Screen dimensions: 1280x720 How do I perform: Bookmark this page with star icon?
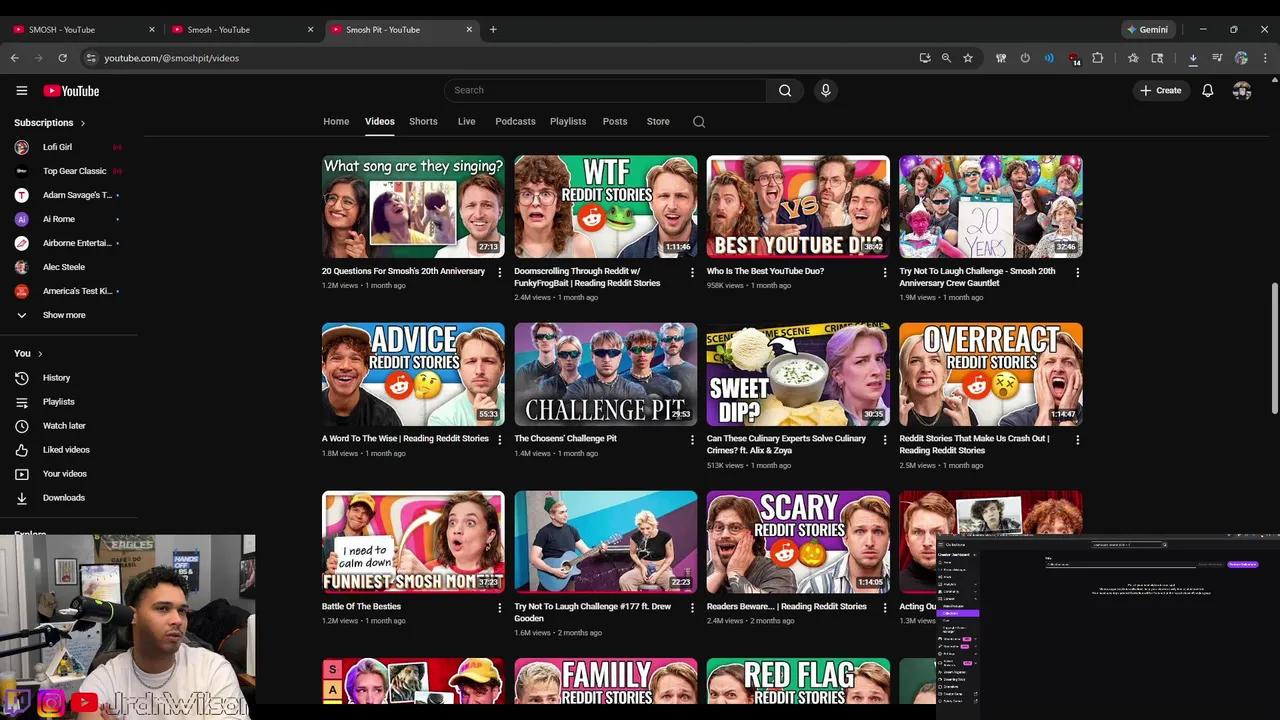(x=968, y=58)
